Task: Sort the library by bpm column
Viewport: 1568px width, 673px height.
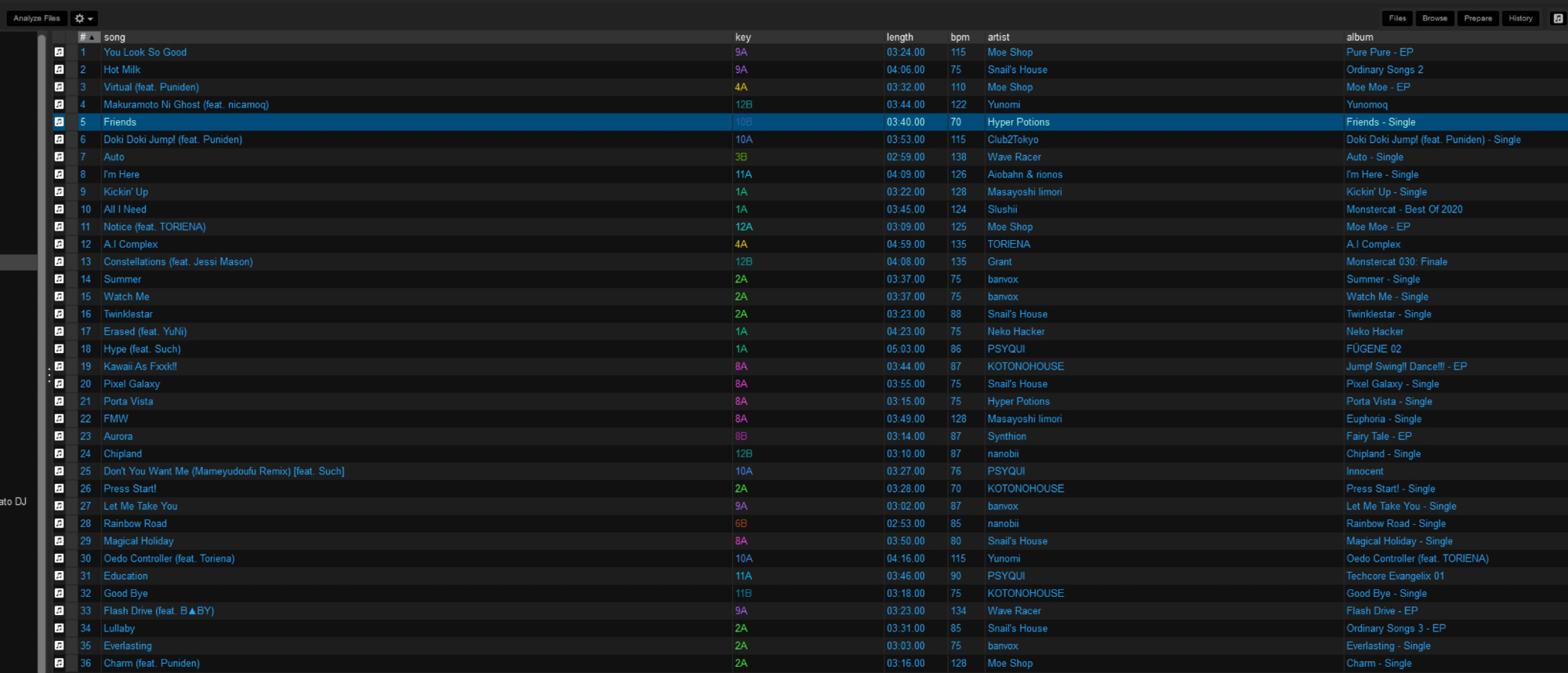Action: tap(960, 37)
